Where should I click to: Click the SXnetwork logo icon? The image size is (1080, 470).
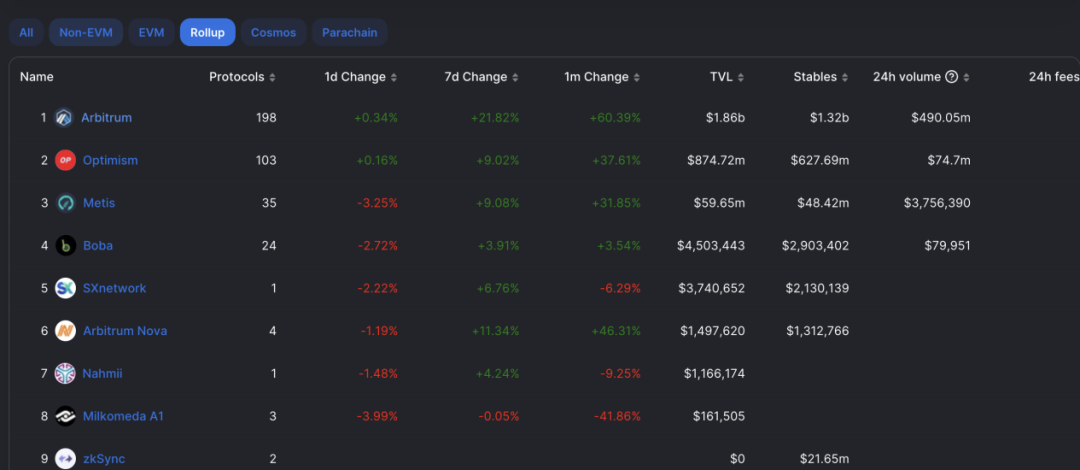point(65,288)
